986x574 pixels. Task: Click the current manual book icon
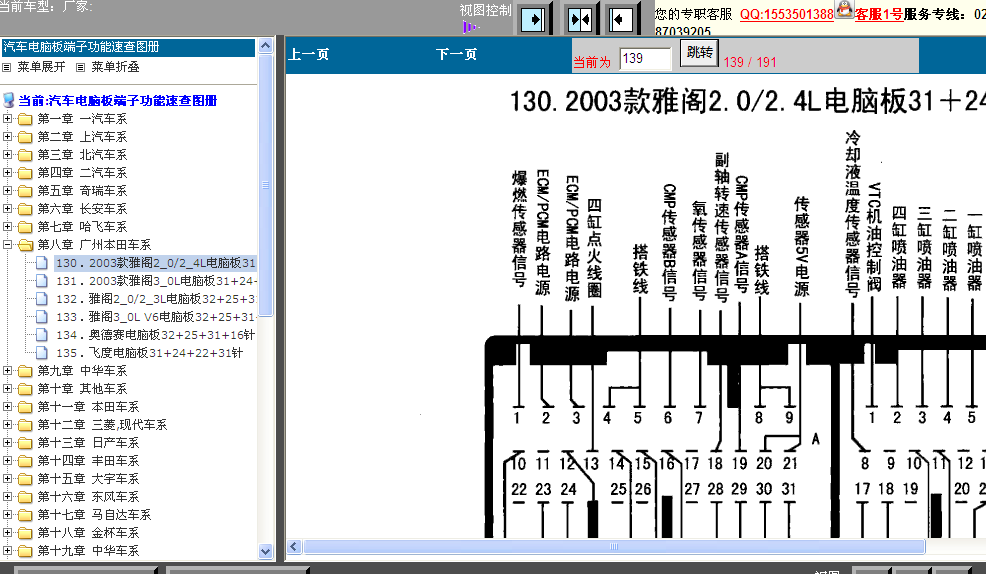(9, 100)
